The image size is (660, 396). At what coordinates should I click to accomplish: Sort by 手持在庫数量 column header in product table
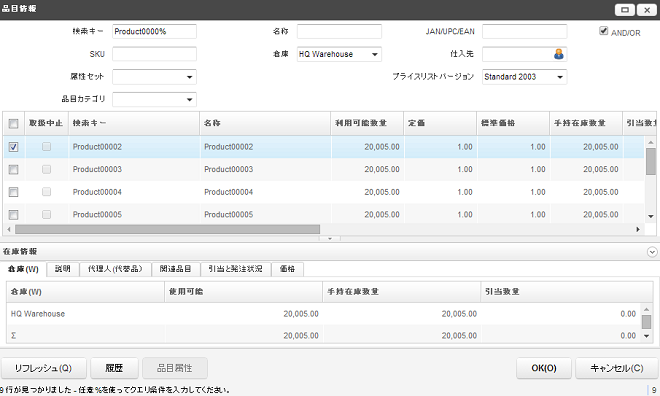pyautogui.click(x=586, y=123)
